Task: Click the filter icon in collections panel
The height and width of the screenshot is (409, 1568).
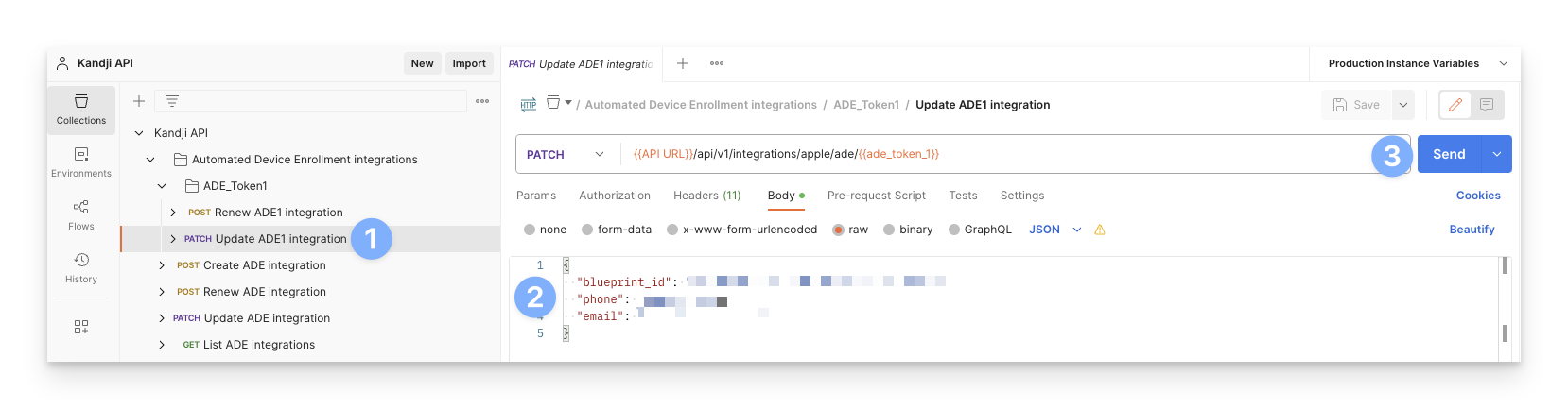Action: tap(171, 101)
